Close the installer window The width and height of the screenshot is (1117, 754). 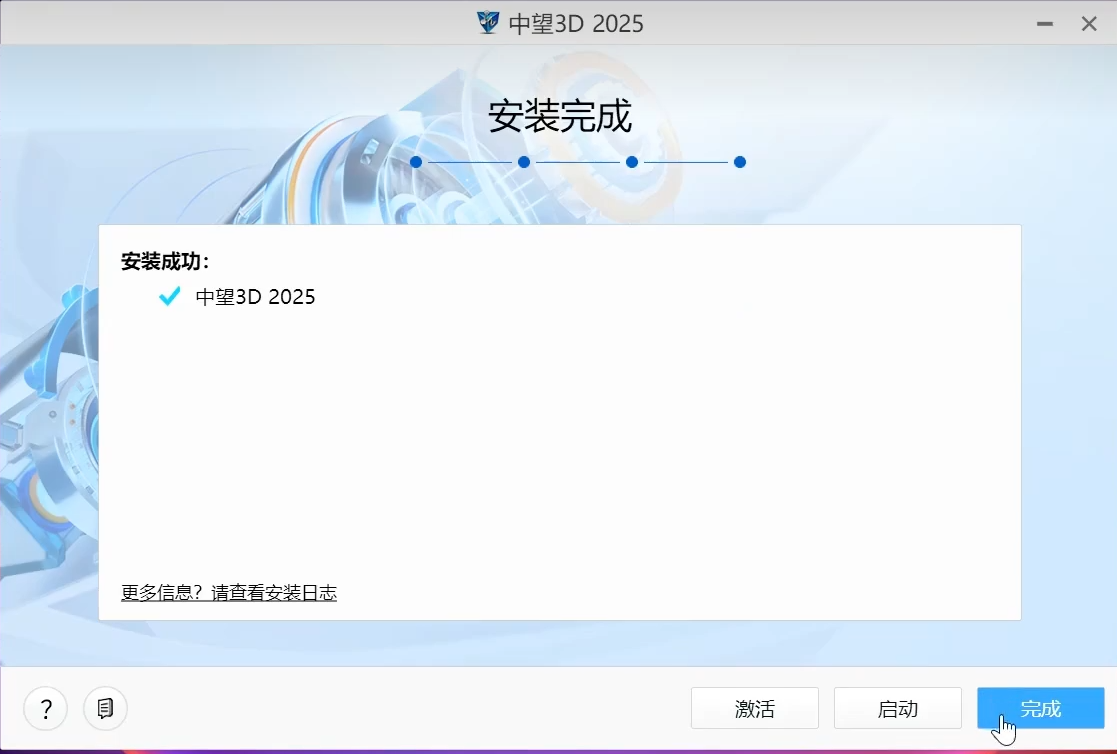[1089, 24]
